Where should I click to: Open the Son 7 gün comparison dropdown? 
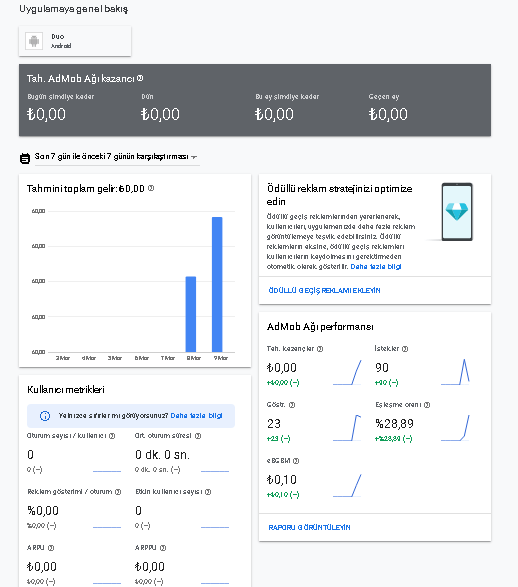pyautogui.click(x=117, y=156)
